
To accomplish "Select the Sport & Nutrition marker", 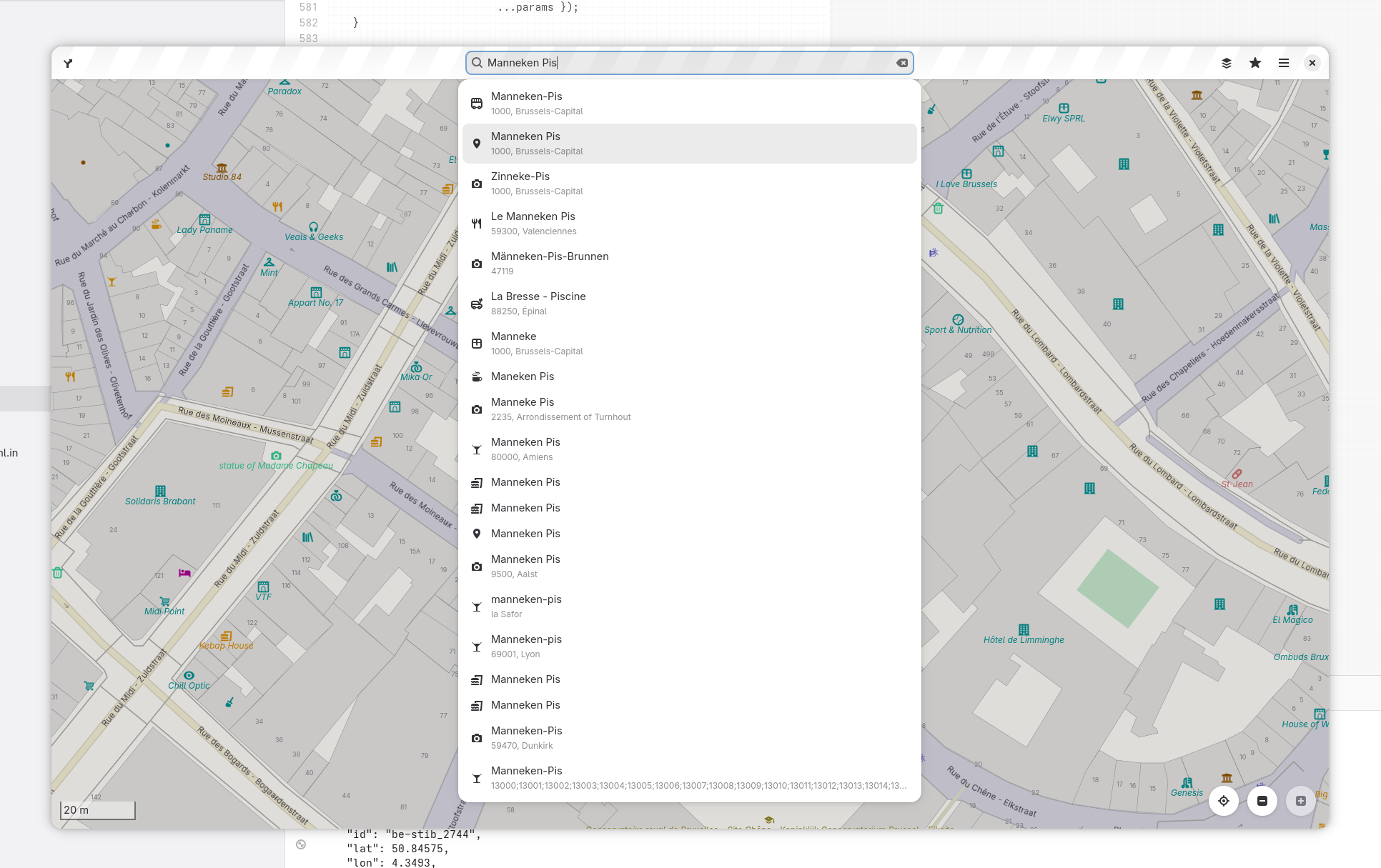I will pos(958,324).
